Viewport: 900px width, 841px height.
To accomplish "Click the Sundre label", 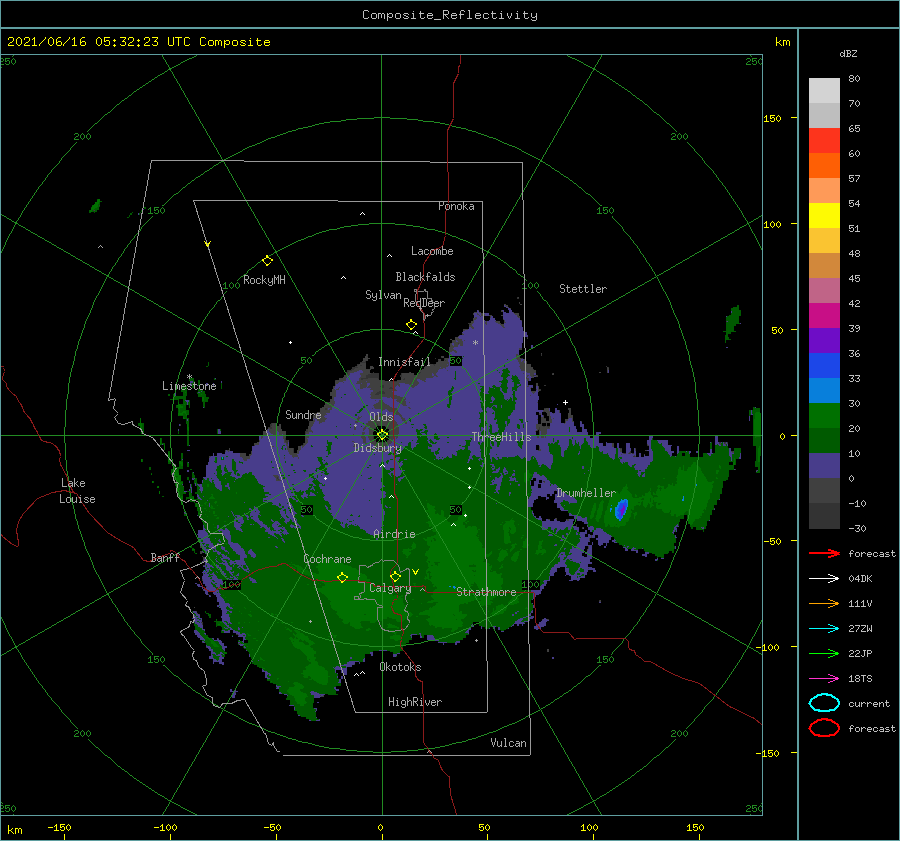I will 303,414.
